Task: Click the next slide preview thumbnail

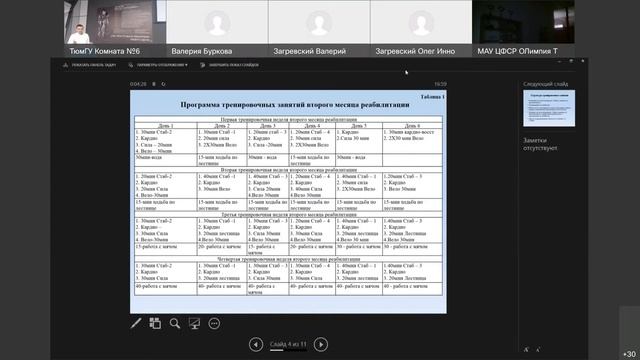Action: click(549, 108)
